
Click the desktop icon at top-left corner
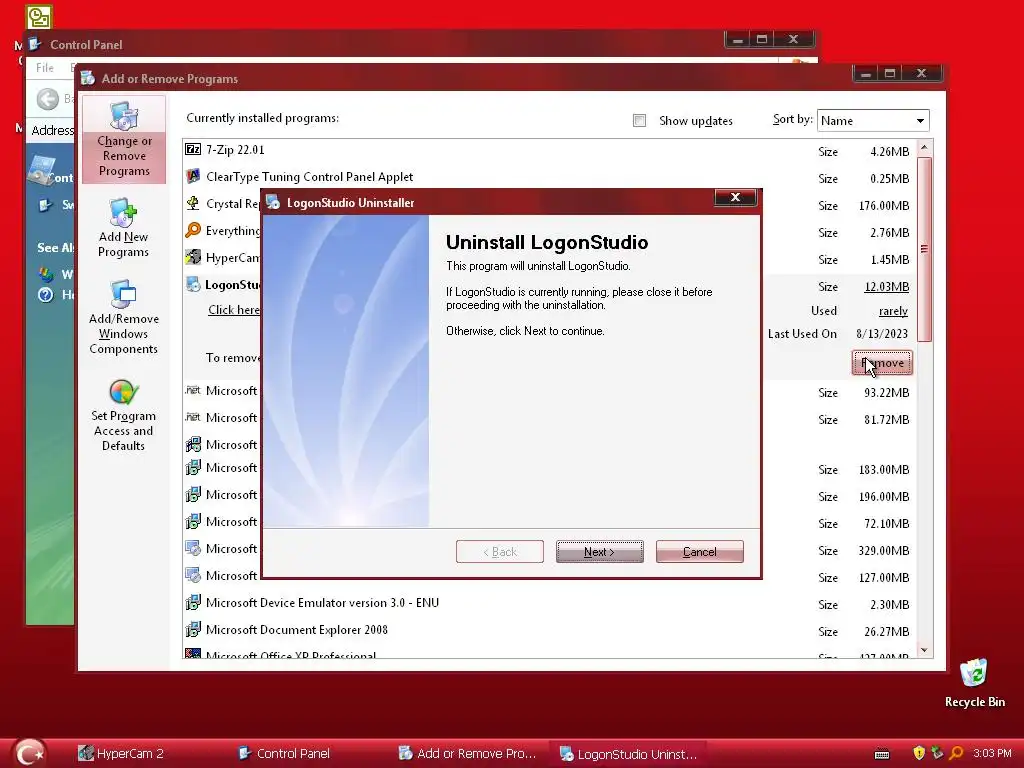39,17
